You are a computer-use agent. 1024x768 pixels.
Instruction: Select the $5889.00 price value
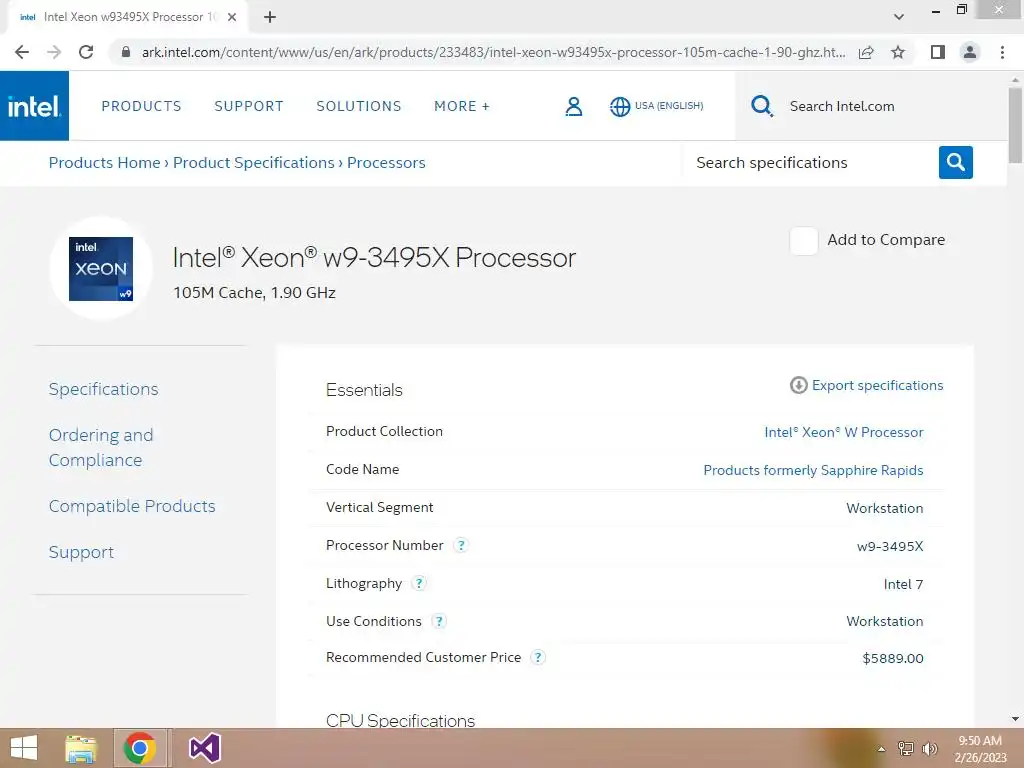(893, 658)
